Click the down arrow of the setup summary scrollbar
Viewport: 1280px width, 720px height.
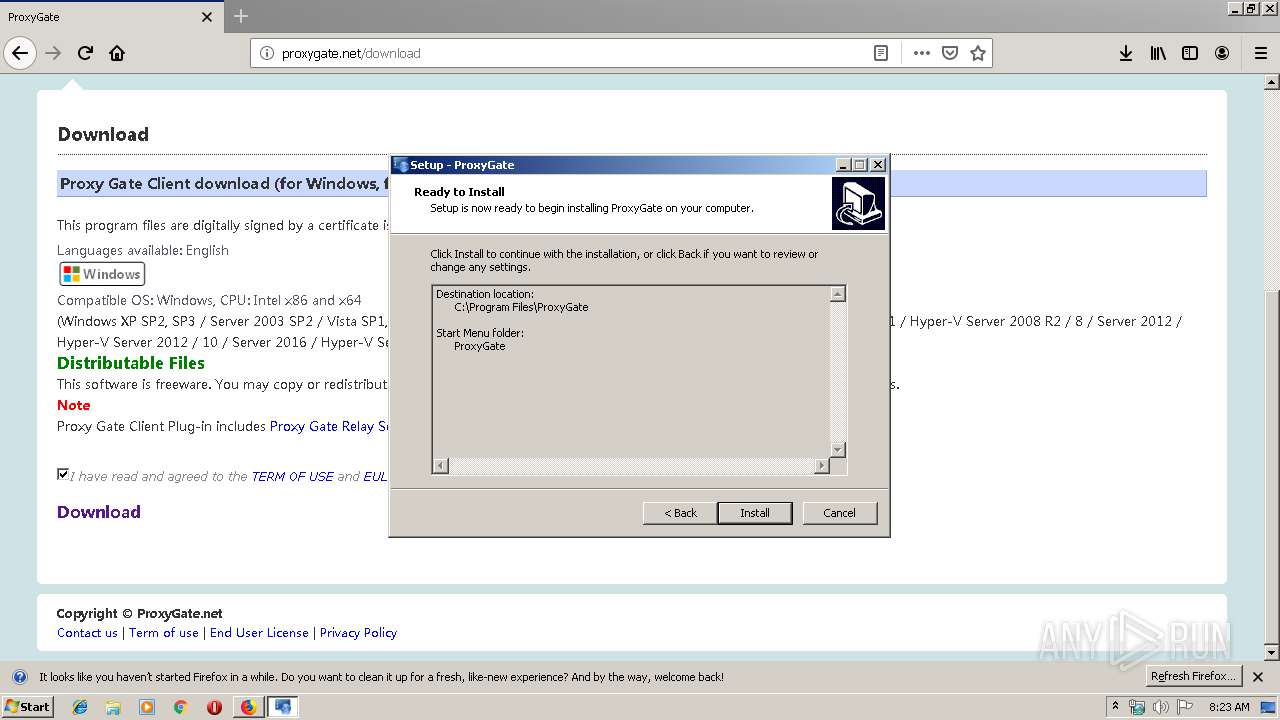coord(838,450)
